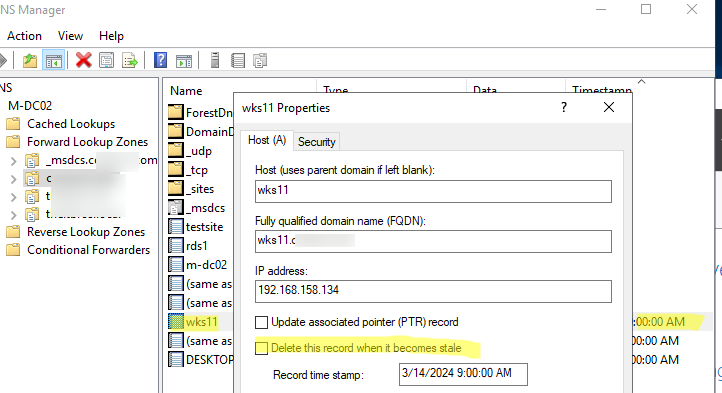The image size is (722, 393).
Task: Click the New Record list toolbar icon
Action: (238, 60)
